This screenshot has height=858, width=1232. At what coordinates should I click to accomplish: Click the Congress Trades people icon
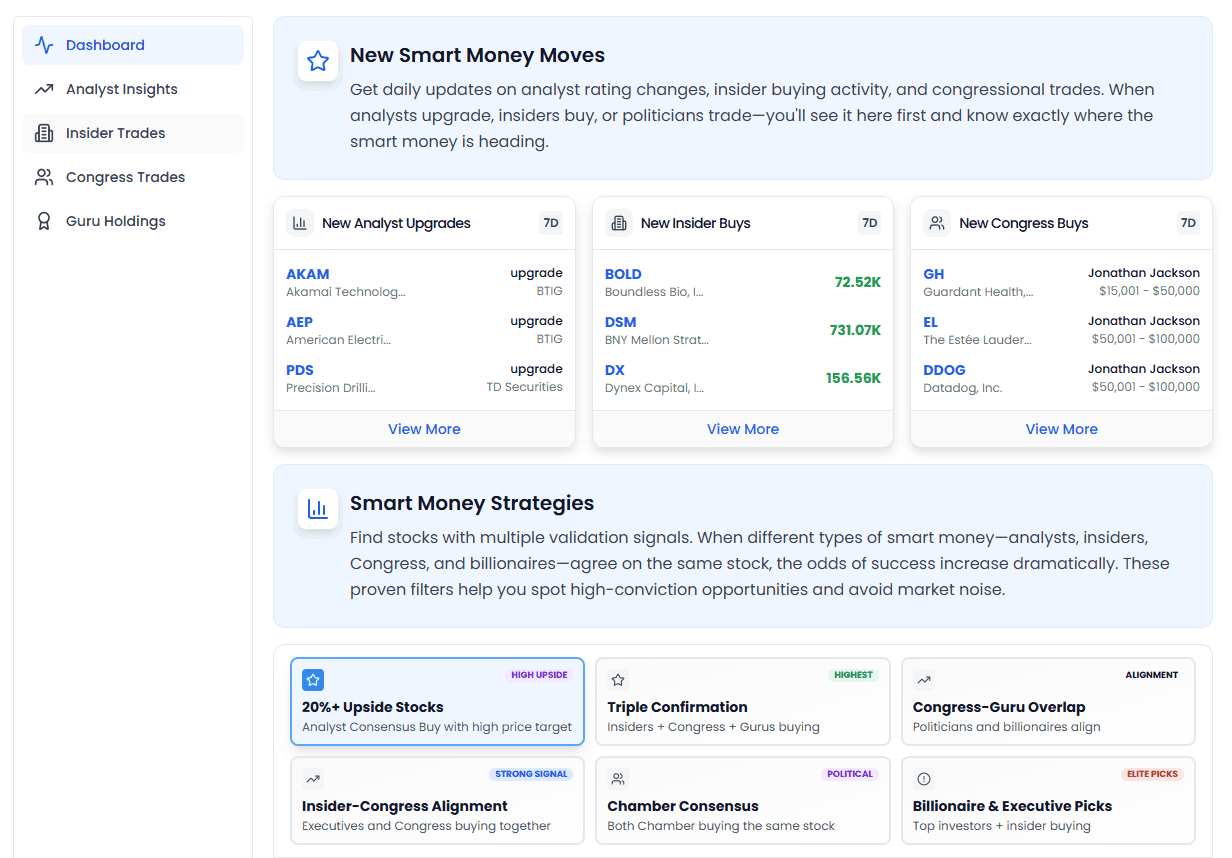tap(44, 177)
